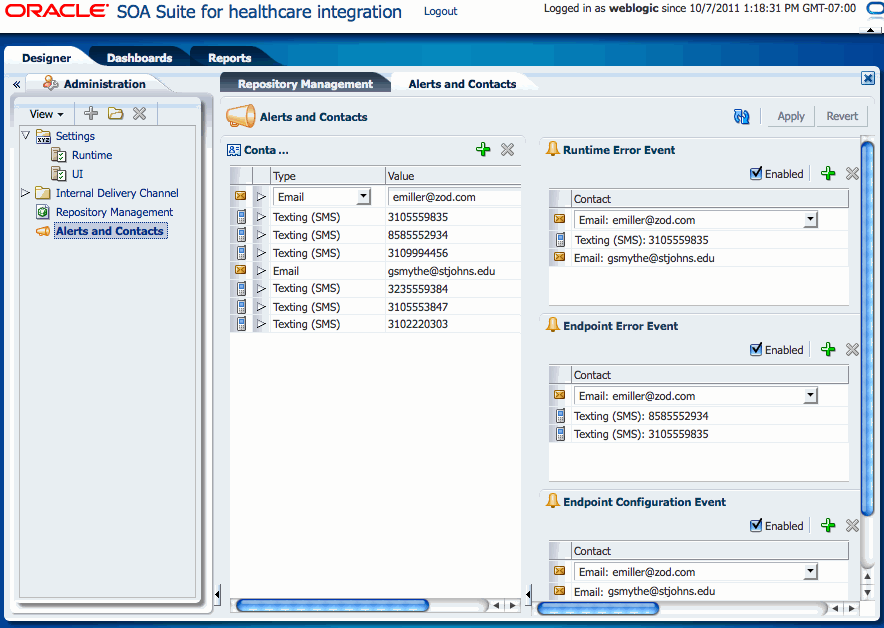
Task: Toggle Enabled for Endpoint Error Event
Action: pyautogui.click(x=757, y=350)
